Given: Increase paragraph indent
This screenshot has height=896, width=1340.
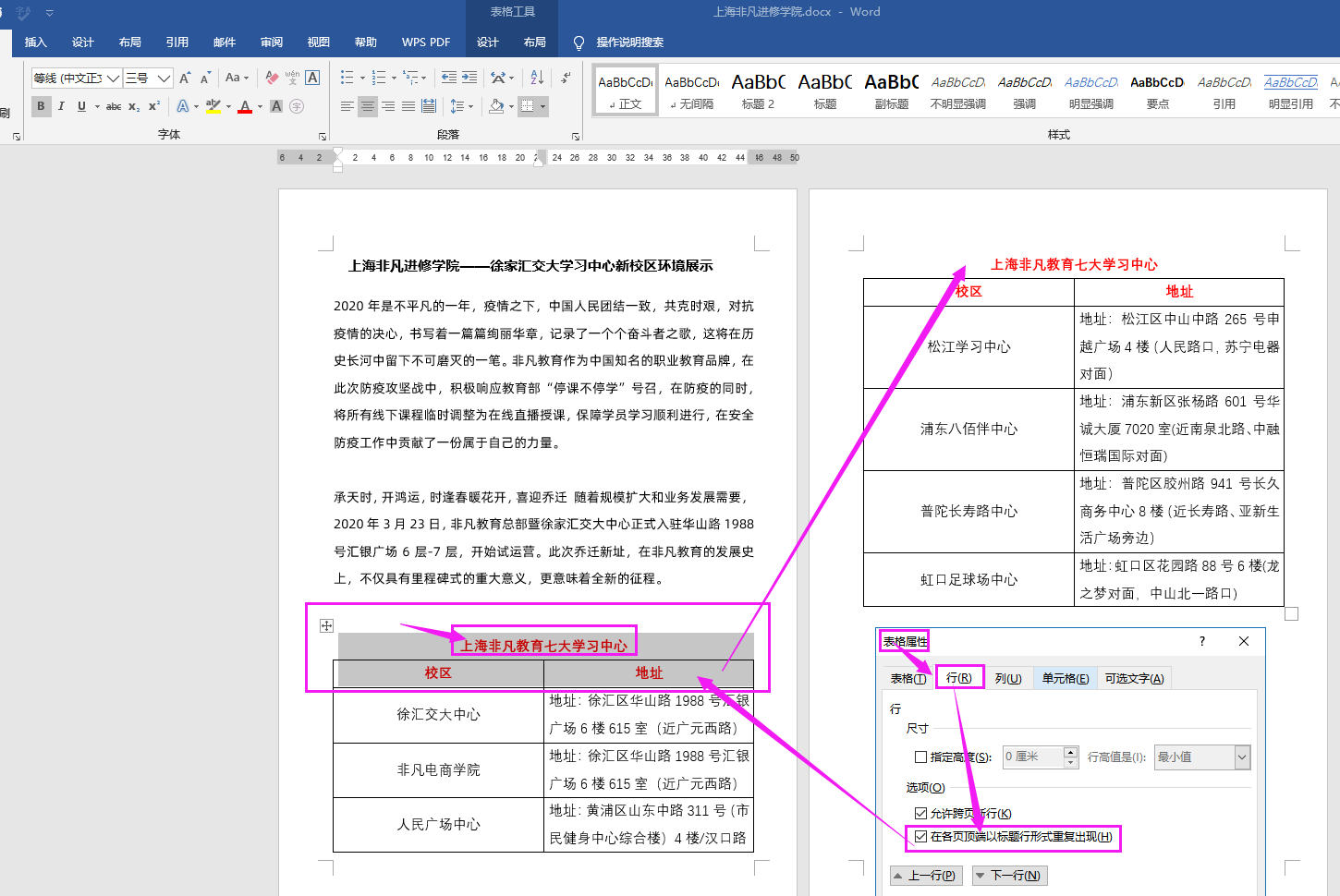Looking at the screenshot, I should [469, 78].
